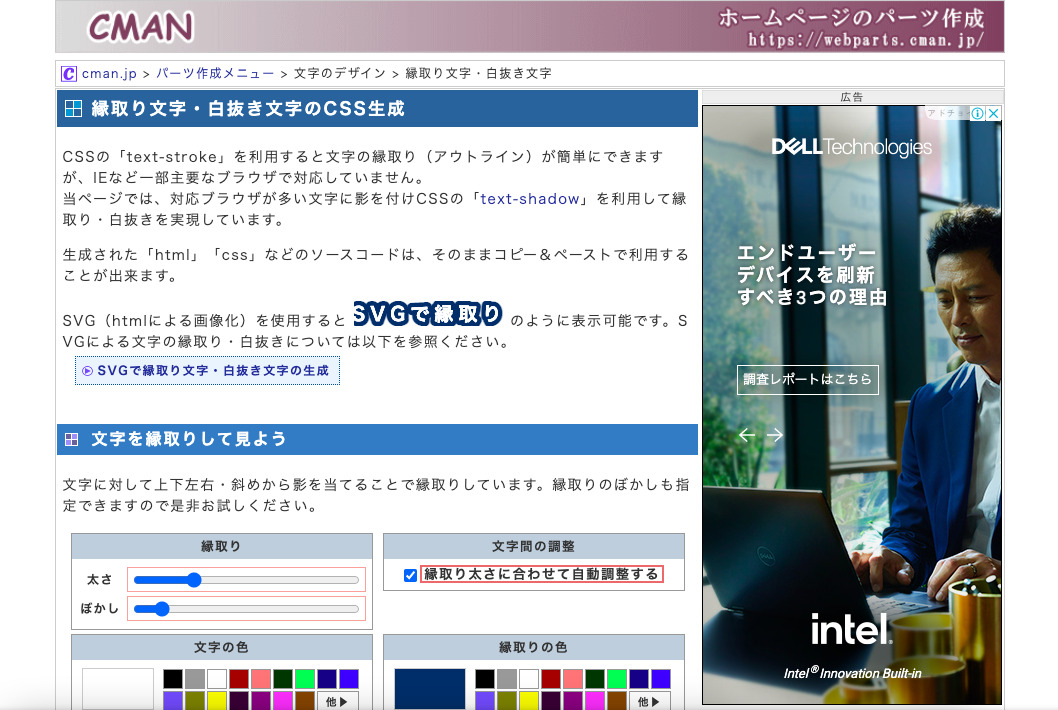Viewport: 1058px width, 710px height.
Task: Click 調査レポートはこちら in the Dell ad
Action: pyautogui.click(x=807, y=379)
